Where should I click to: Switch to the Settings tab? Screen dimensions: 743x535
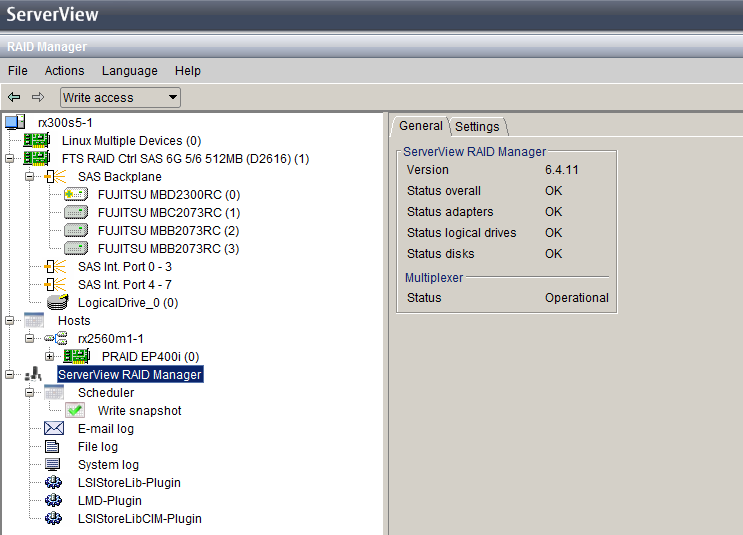[477, 127]
